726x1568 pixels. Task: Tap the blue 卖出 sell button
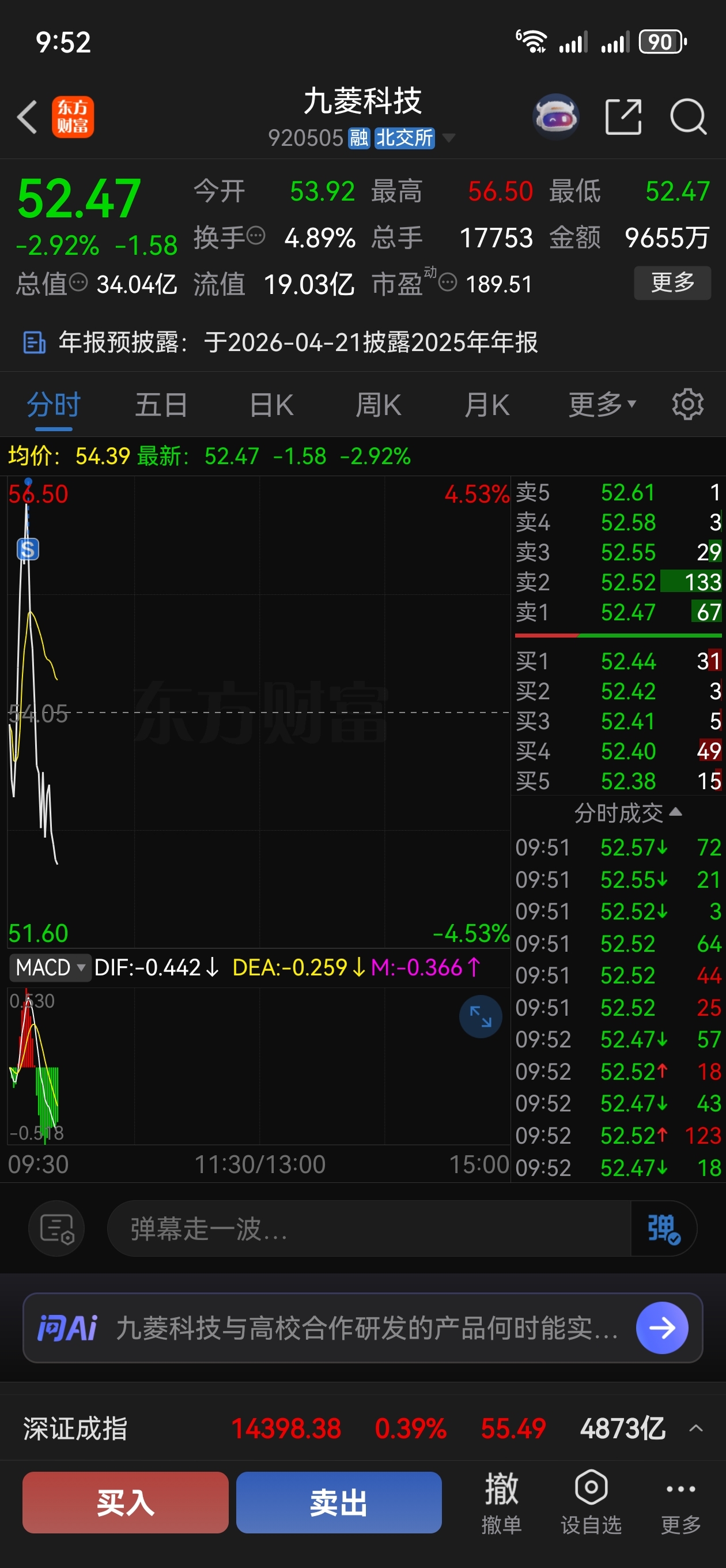tap(339, 1502)
